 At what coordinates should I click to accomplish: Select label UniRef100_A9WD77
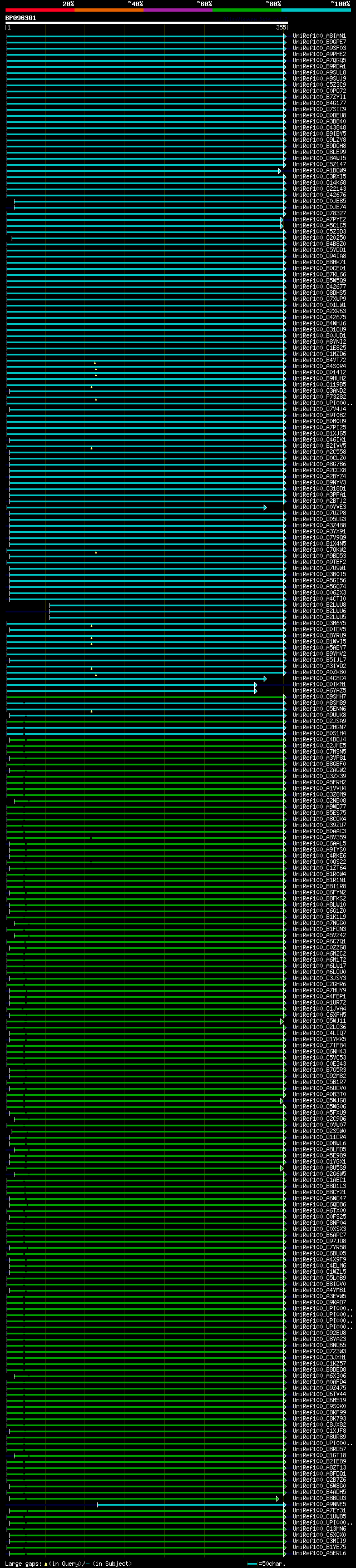point(319,807)
